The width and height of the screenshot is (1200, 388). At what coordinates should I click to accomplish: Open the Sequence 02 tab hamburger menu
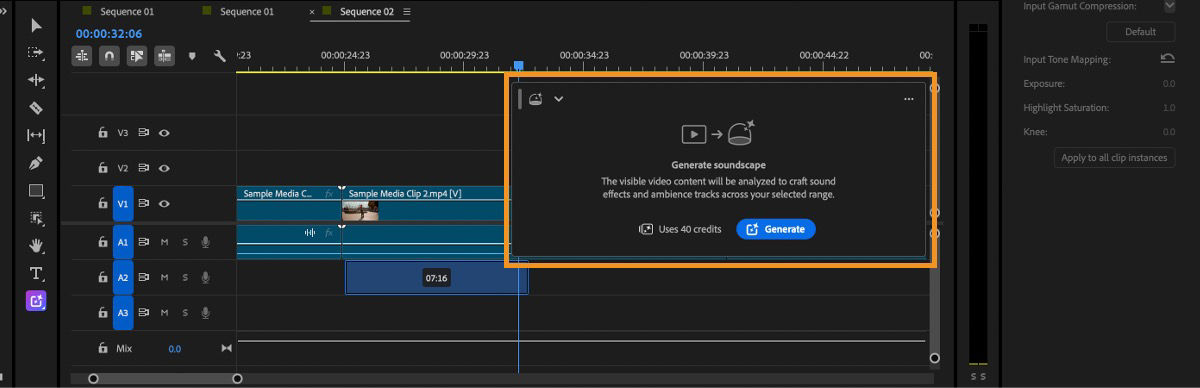pos(406,12)
